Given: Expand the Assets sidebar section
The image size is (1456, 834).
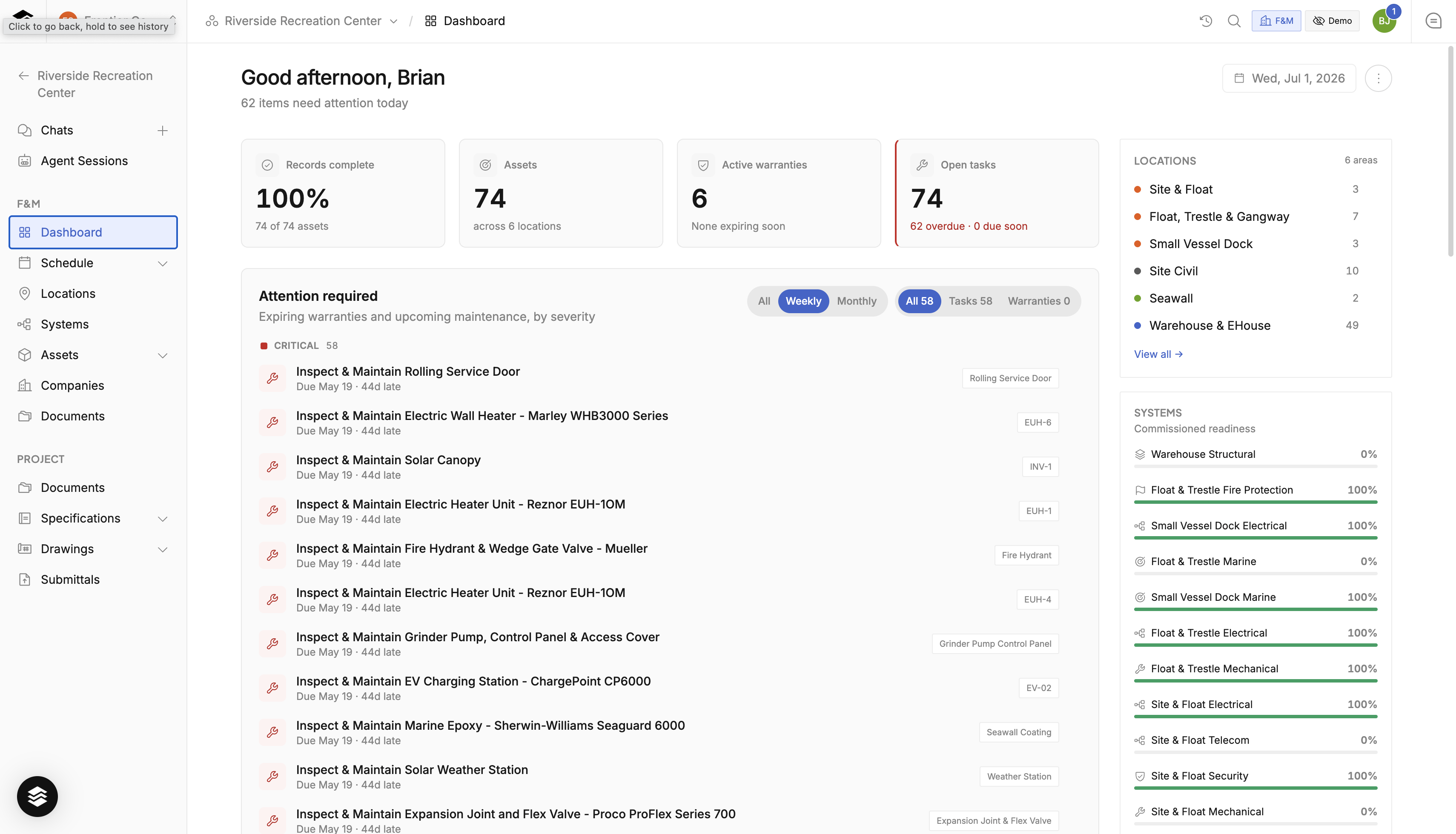Looking at the screenshot, I should 163,355.
